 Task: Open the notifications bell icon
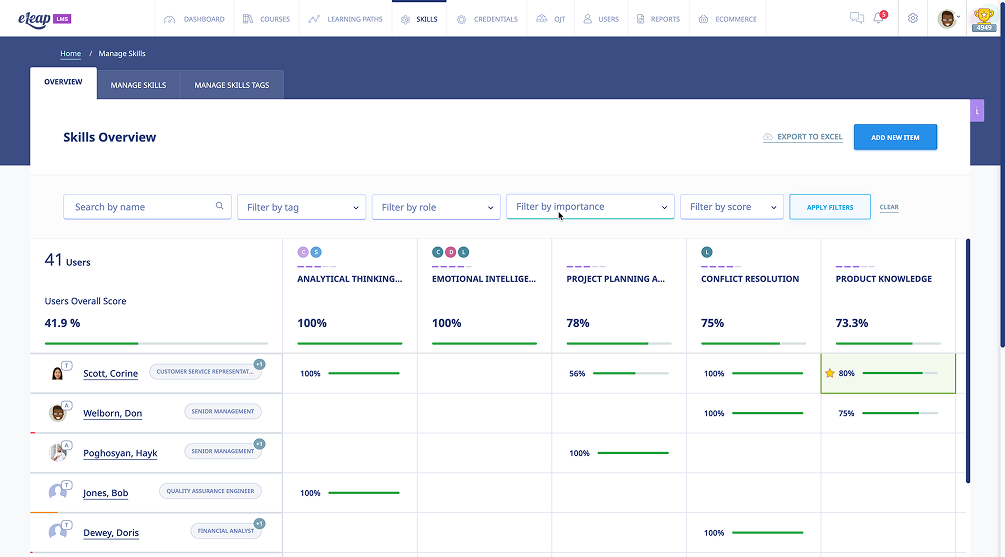[x=879, y=17]
